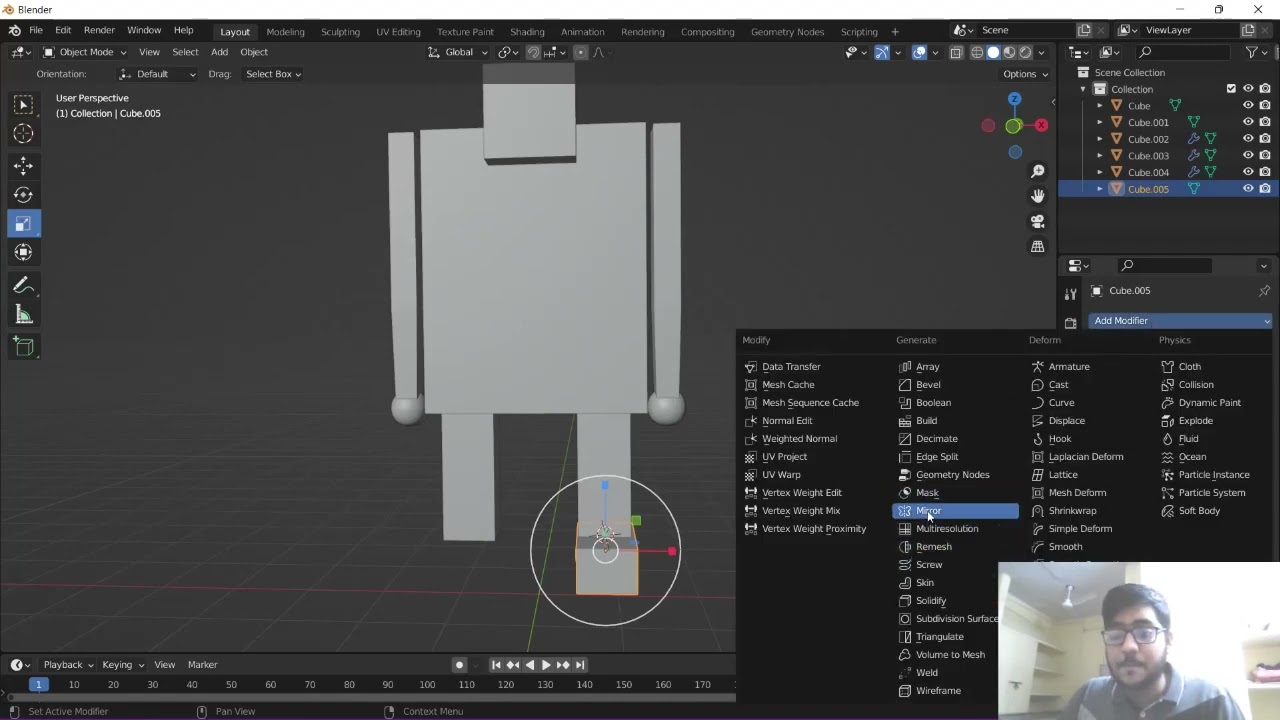Image resolution: width=1280 pixels, height=720 pixels.
Task: Select the Measure tool
Action: click(23, 316)
